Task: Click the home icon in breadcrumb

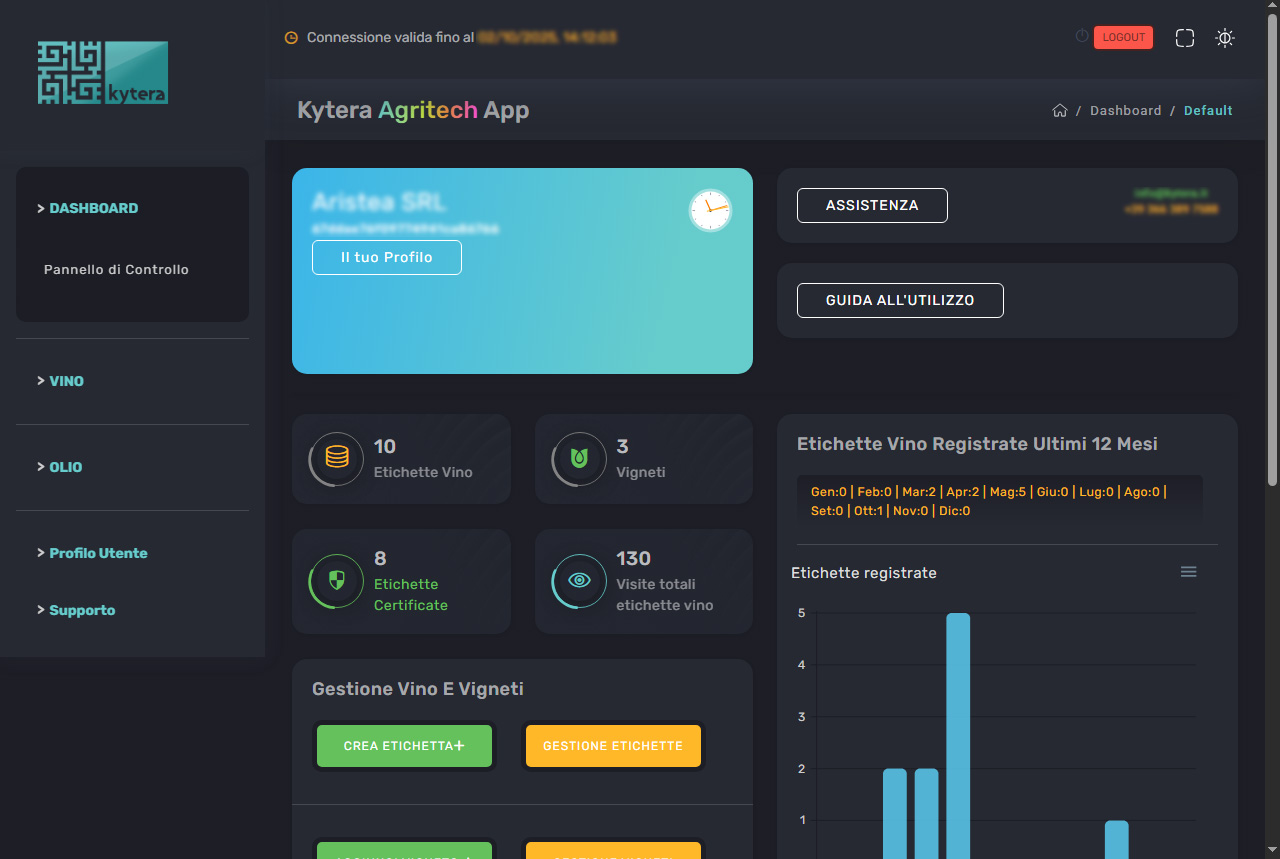Action: 1060,111
